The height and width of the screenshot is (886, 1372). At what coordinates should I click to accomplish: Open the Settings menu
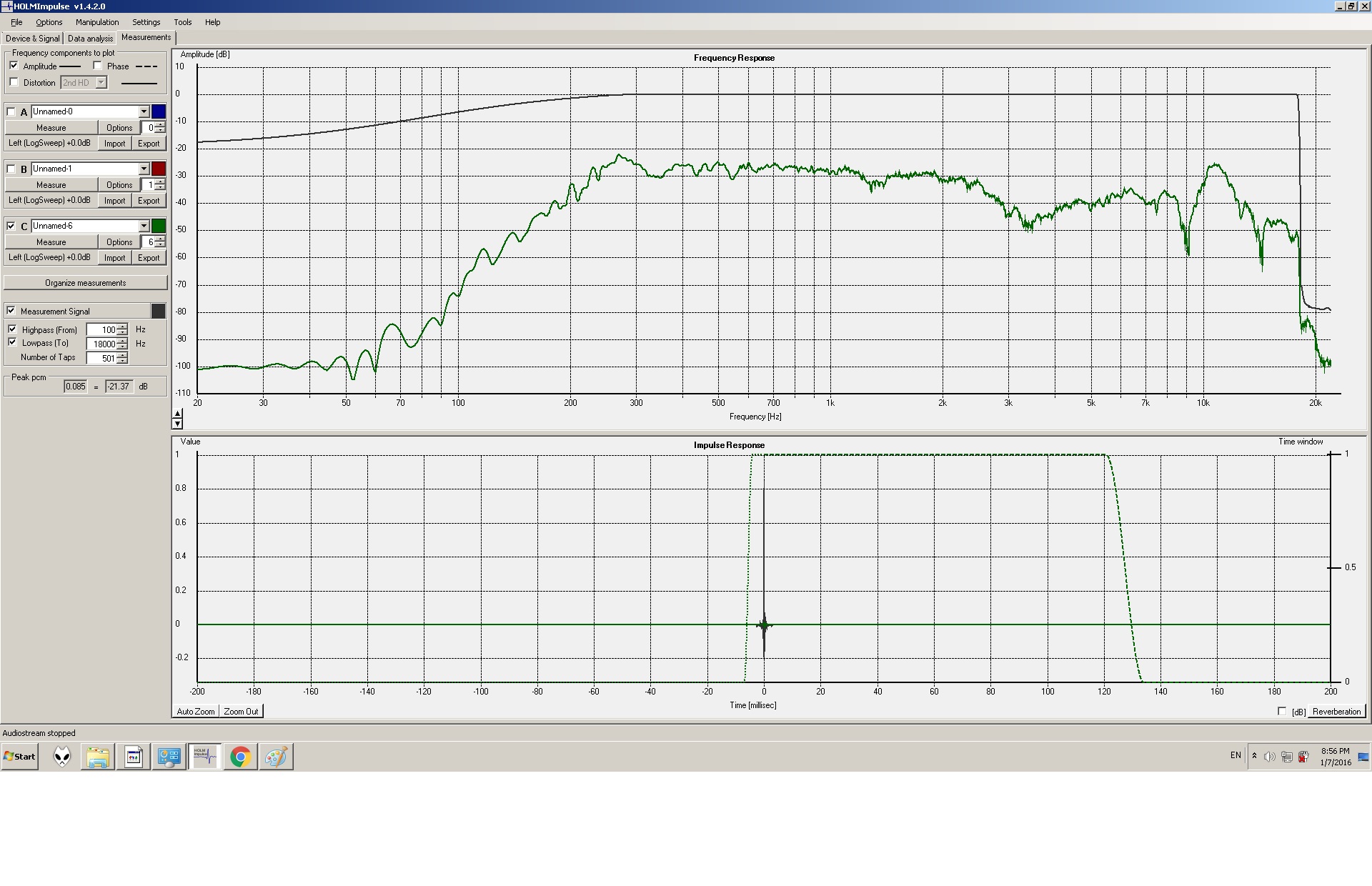click(146, 22)
